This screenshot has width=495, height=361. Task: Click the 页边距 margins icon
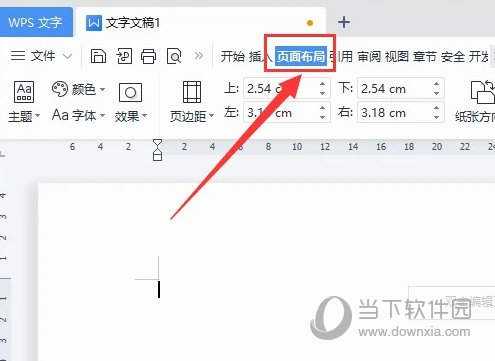click(x=192, y=92)
